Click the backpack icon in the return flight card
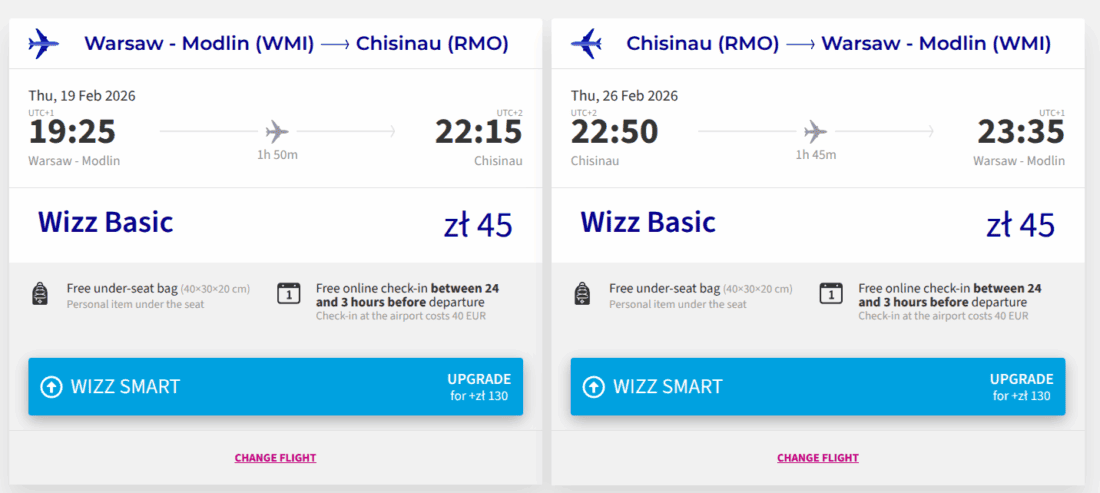Image resolution: width=1100 pixels, height=493 pixels. click(583, 294)
